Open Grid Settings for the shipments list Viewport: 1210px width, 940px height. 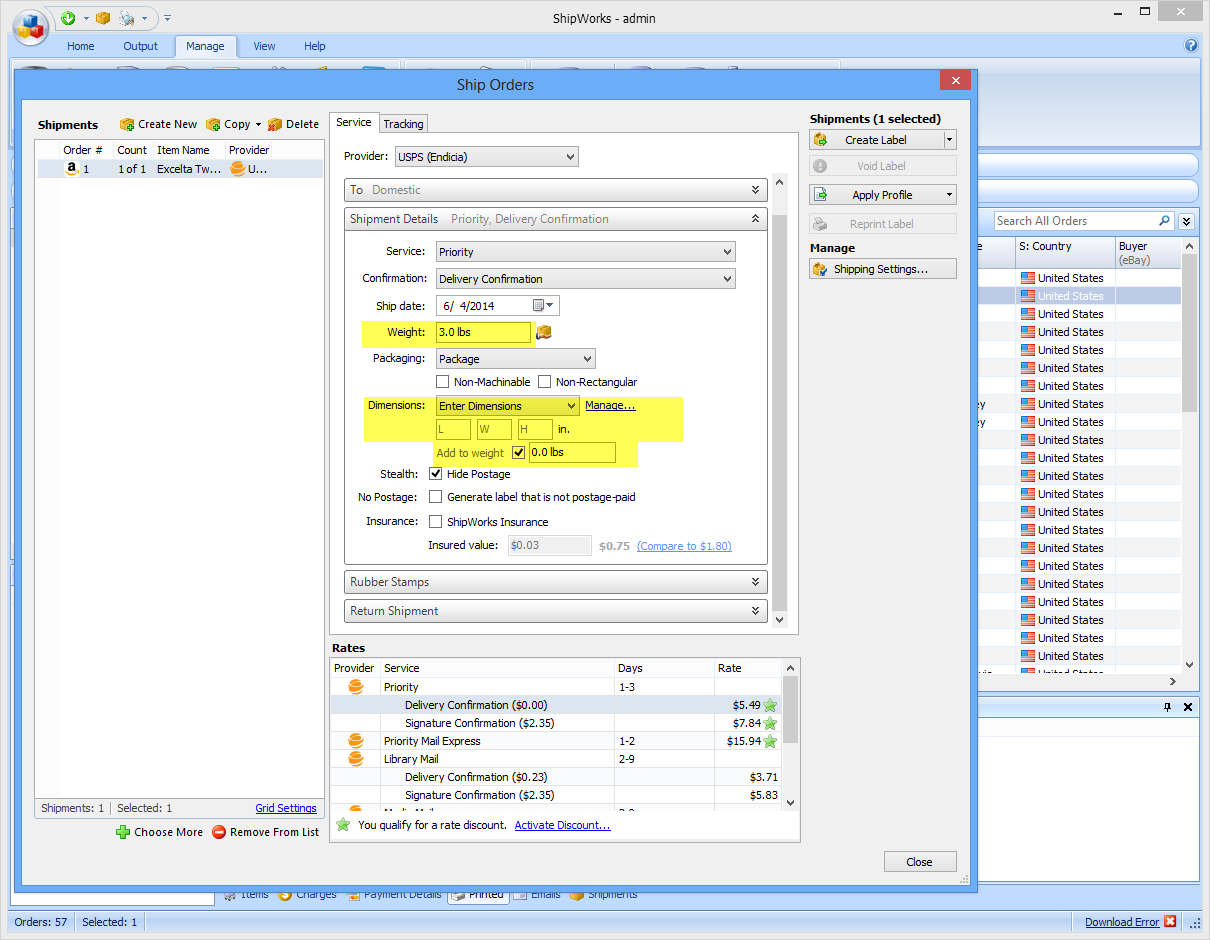(286, 808)
